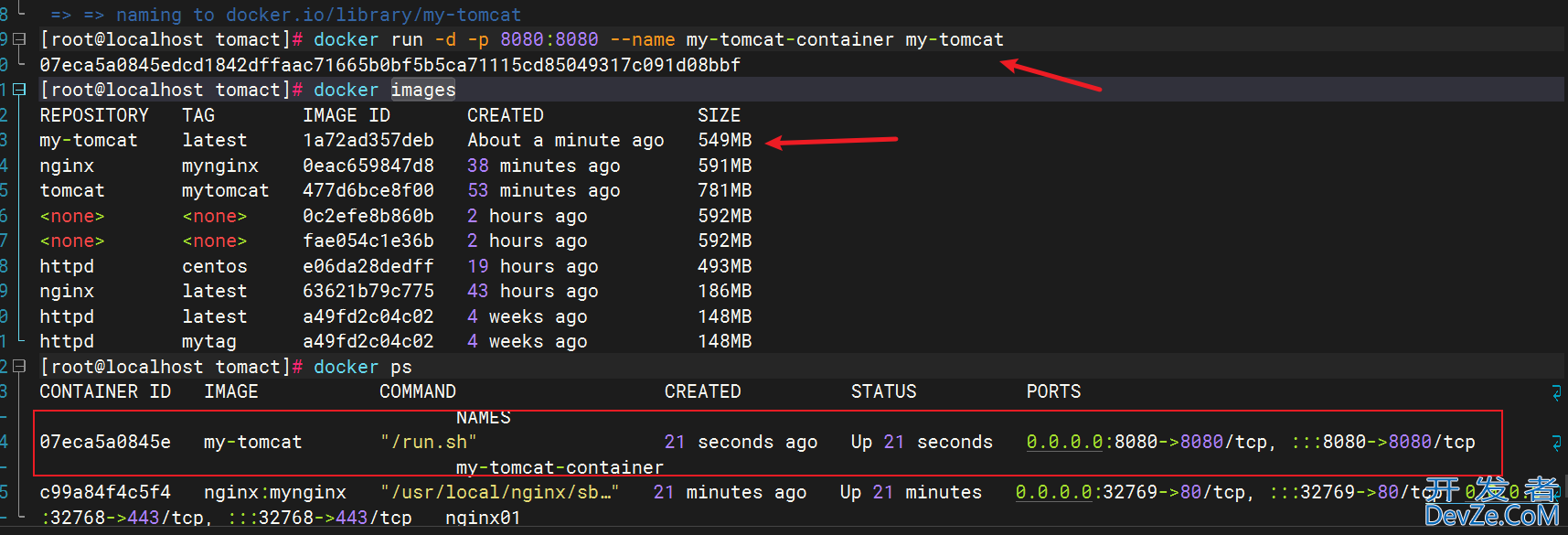Click the --name option in docker run
1568x535 pixels.
pos(643,39)
